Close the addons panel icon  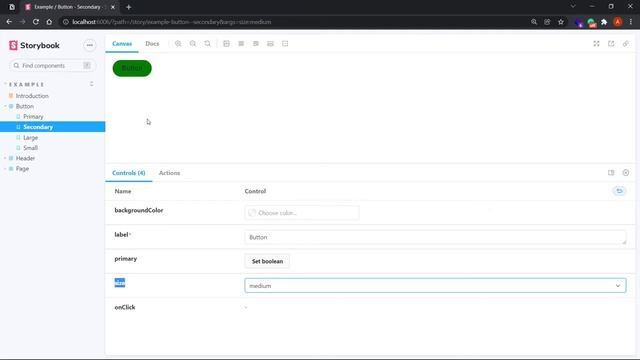click(626, 173)
